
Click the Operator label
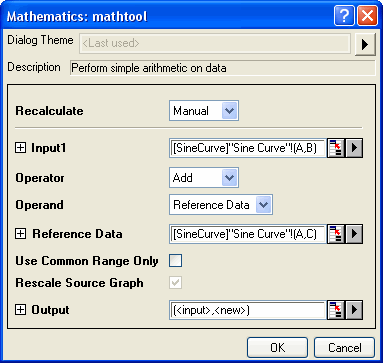tap(40, 178)
